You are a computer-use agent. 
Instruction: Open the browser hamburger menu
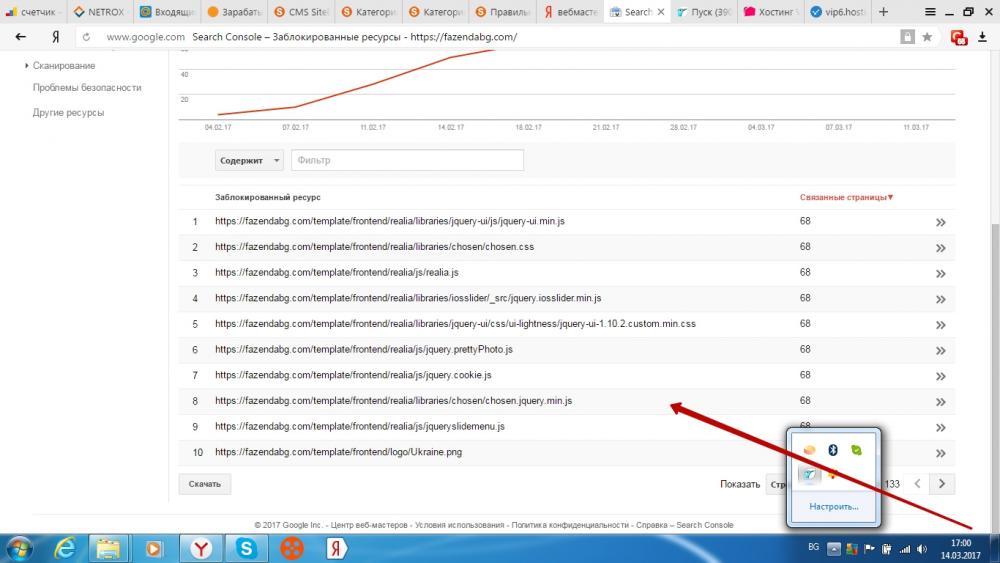click(x=930, y=11)
